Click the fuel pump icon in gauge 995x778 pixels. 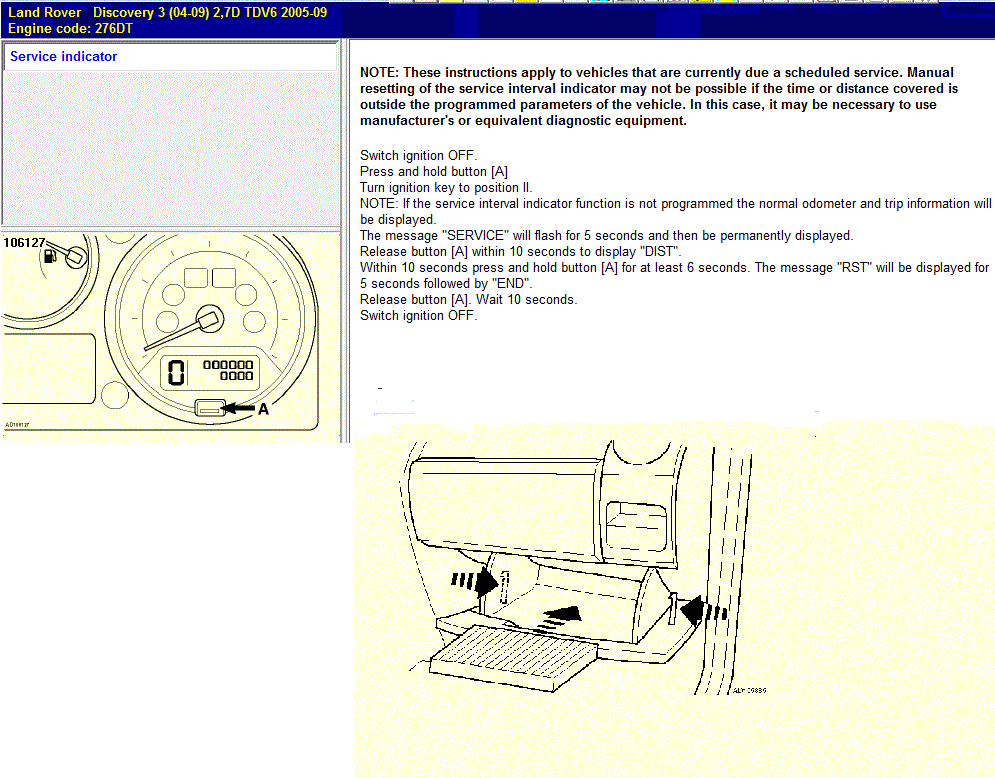tap(47, 257)
